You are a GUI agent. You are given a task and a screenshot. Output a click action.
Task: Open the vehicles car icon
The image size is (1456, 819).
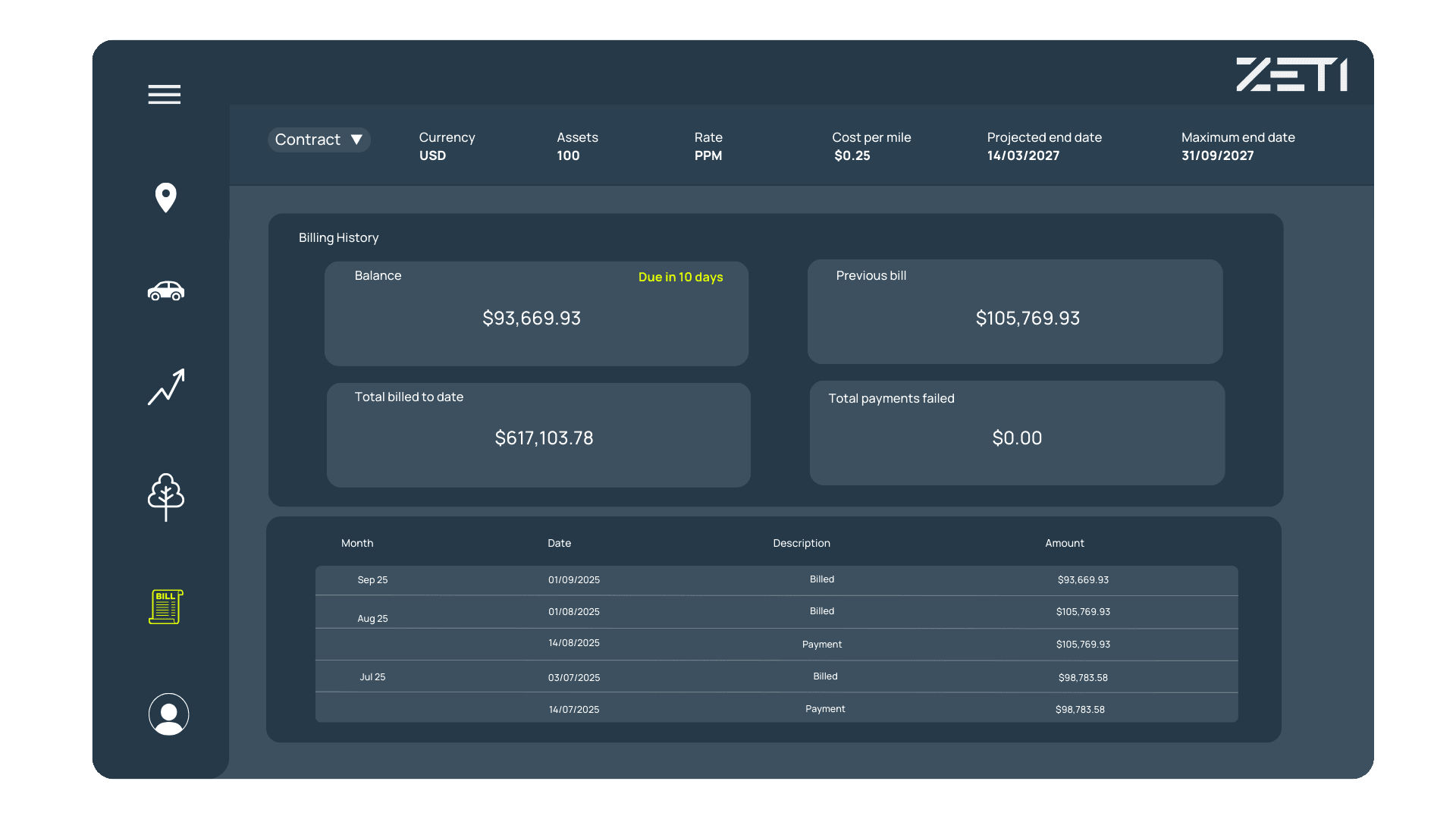pyautogui.click(x=165, y=290)
